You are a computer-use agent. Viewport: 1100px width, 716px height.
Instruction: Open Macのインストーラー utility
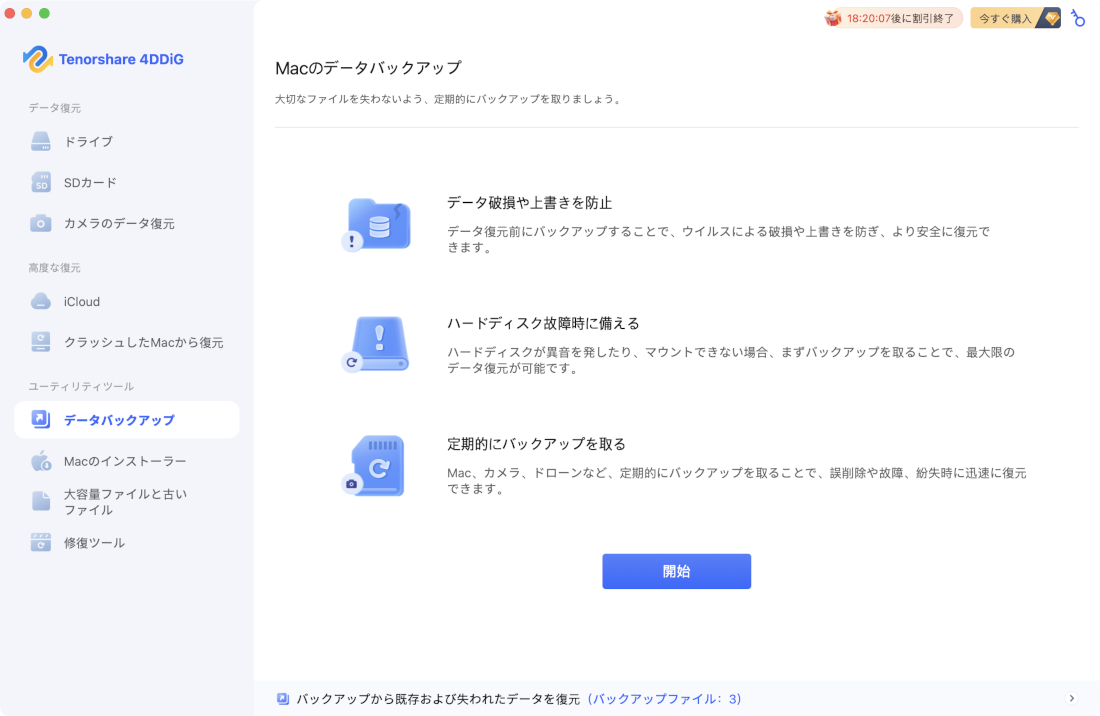point(126,461)
